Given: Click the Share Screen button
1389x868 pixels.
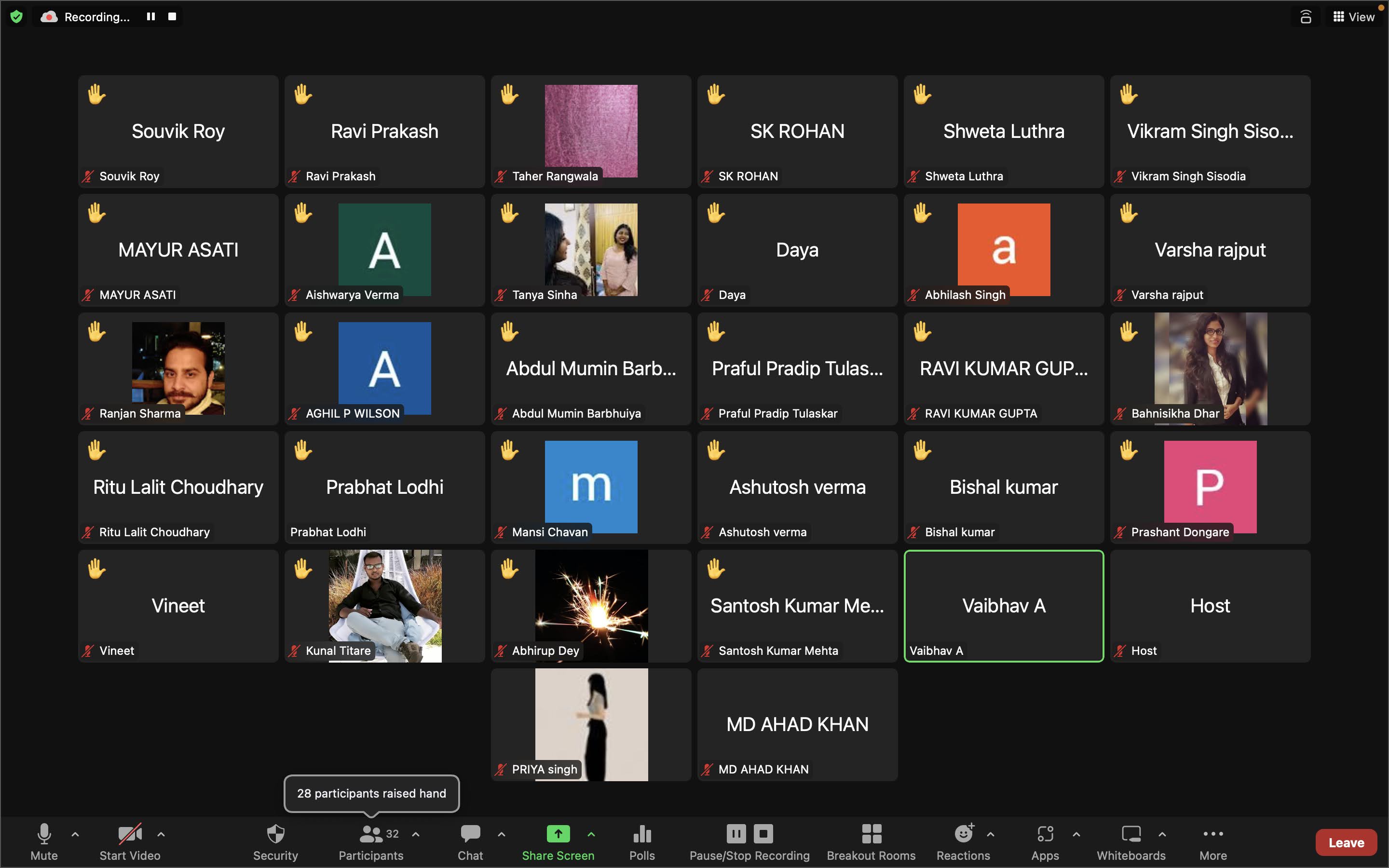Looking at the screenshot, I should (558, 841).
